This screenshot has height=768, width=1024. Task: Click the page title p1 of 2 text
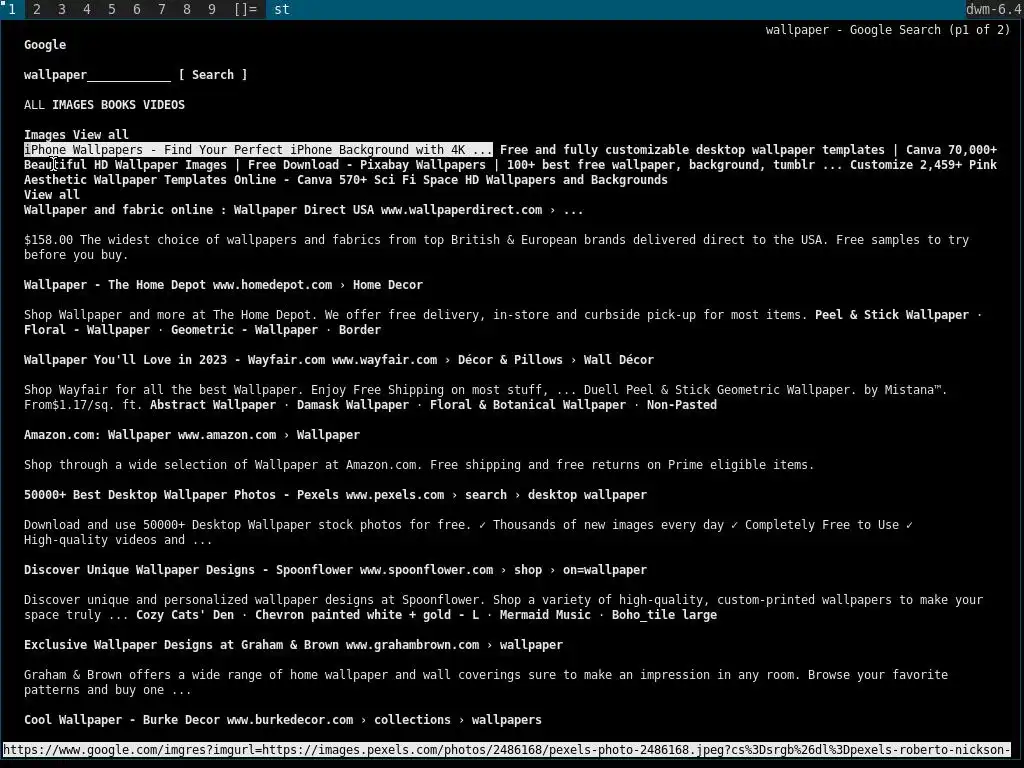(888, 29)
